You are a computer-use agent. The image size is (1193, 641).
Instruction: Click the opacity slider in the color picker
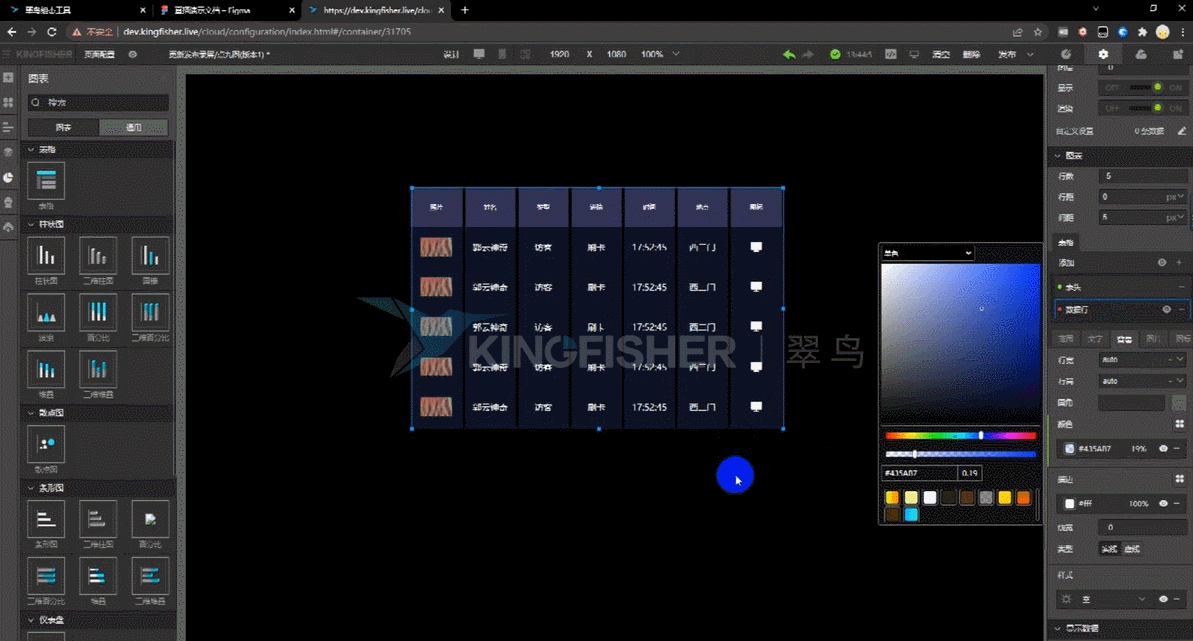(x=960, y=454)
